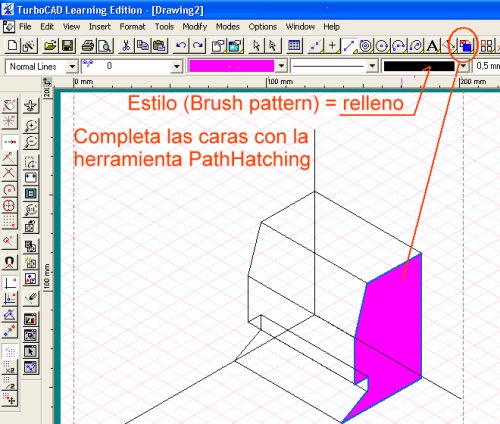Select the Text tool (A) icon
500x424 pixels.
pos(432,46)
